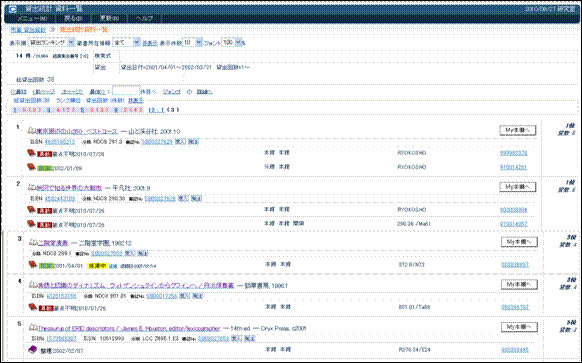Image resolution: width=582 pixels, height=363 pixels.
Task: Open the entry 2 title link from 平凡社
Action: point(69,188)
